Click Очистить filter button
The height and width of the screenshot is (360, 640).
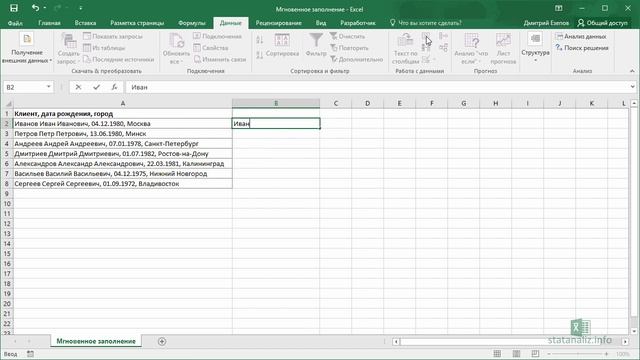(x=347, y=36)
